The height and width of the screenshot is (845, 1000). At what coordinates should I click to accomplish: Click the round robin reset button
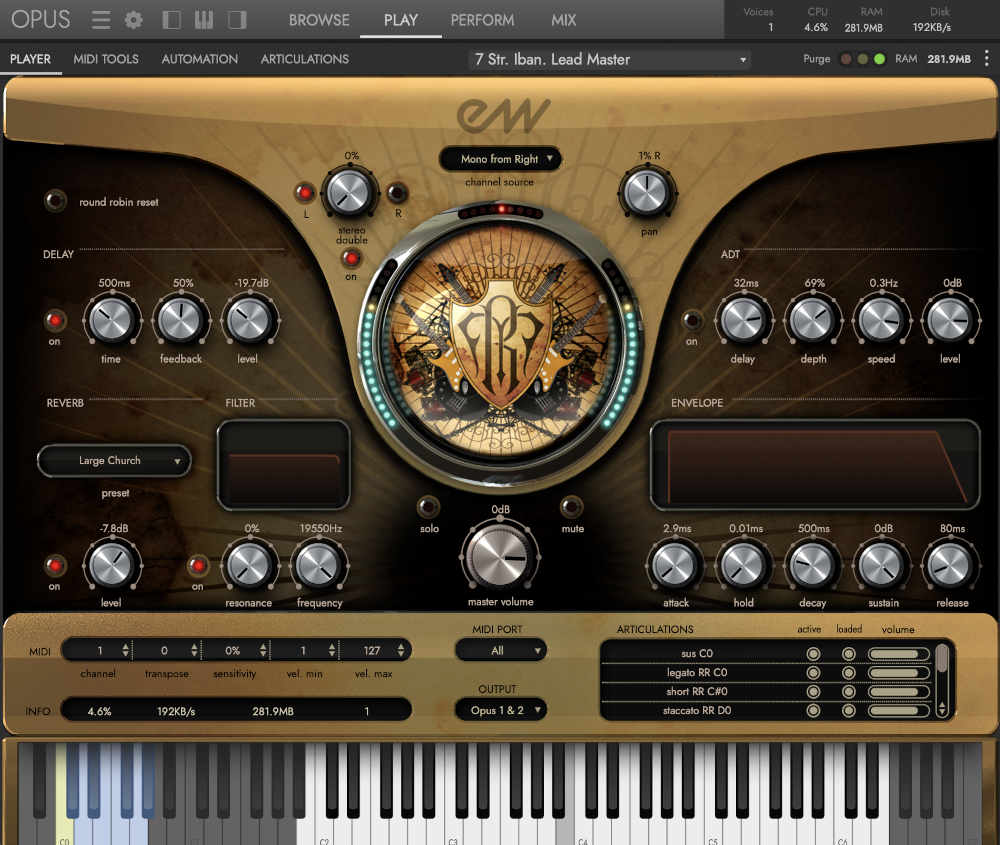(x=56, y=201)
